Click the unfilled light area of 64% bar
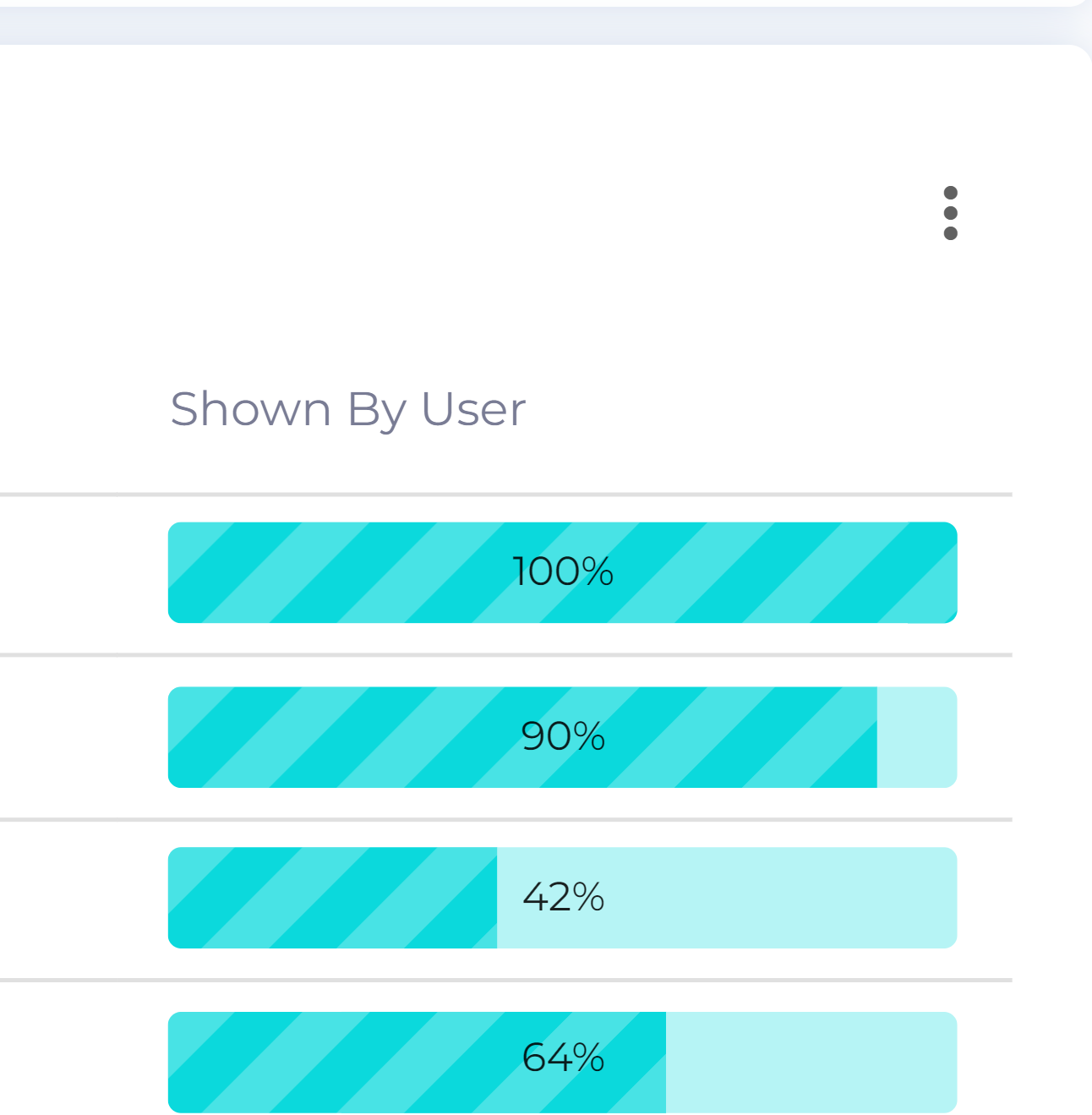The width and height of the screenshot is (1092, 1115). click(811, 1062)
